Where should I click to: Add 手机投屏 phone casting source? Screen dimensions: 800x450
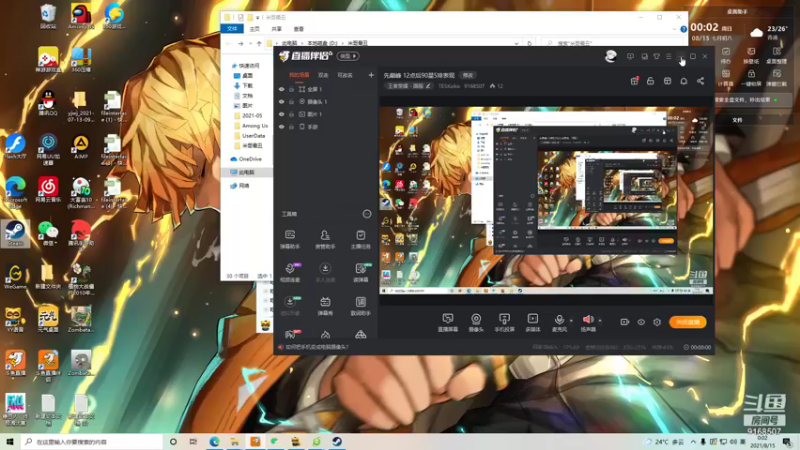coord(504,322)
